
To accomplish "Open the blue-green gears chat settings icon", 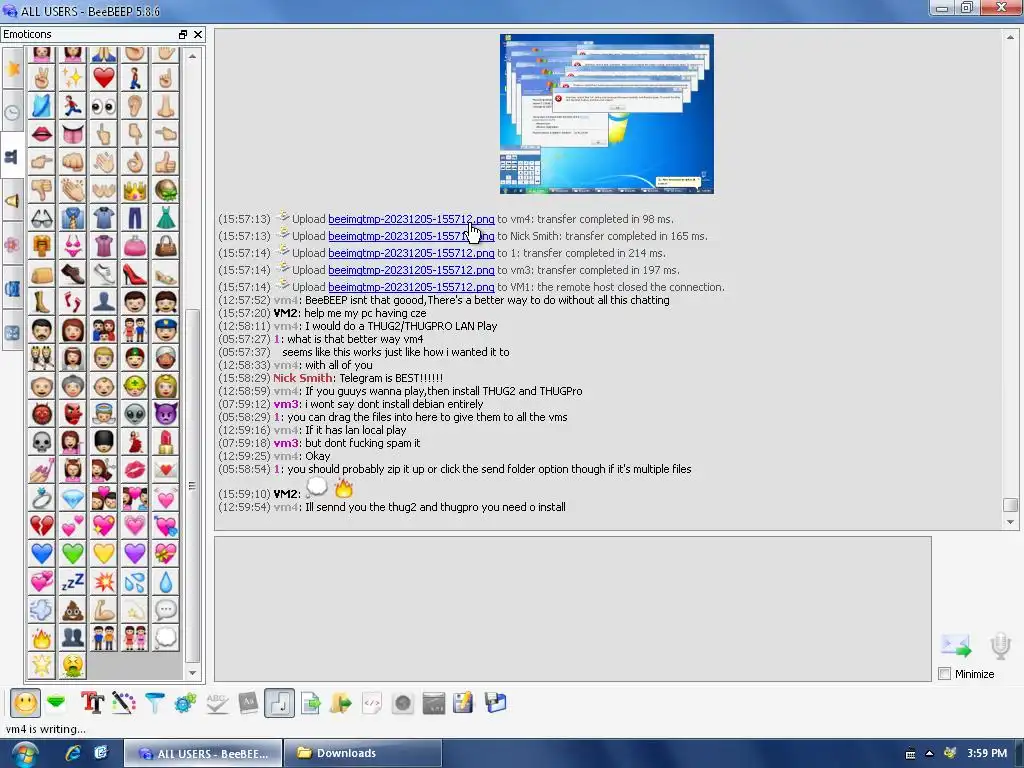I will click(185, 703).
